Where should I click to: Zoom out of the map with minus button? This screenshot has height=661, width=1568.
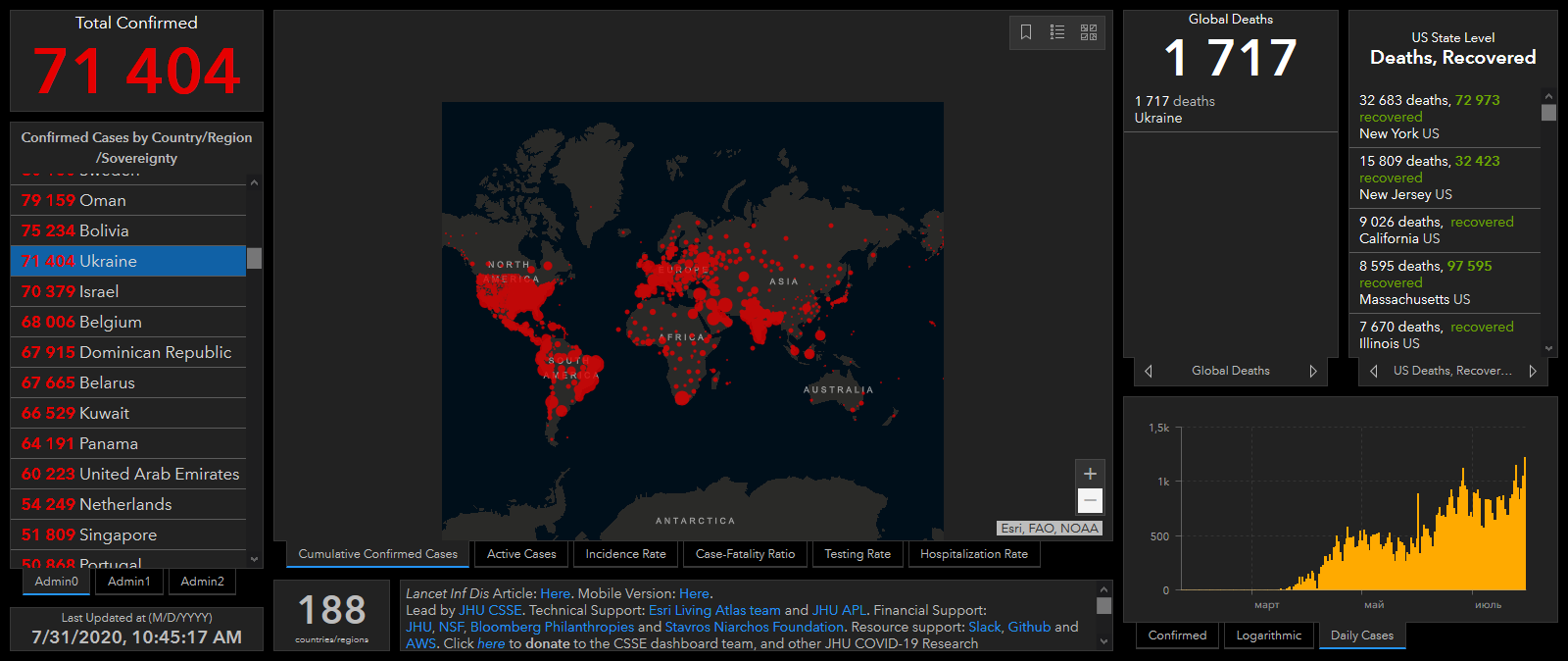point(1090,500)
